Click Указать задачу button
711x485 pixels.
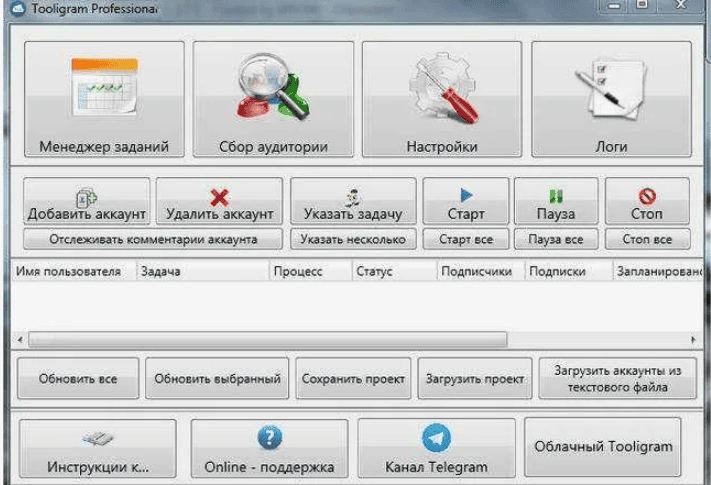[x=353, y=201]
